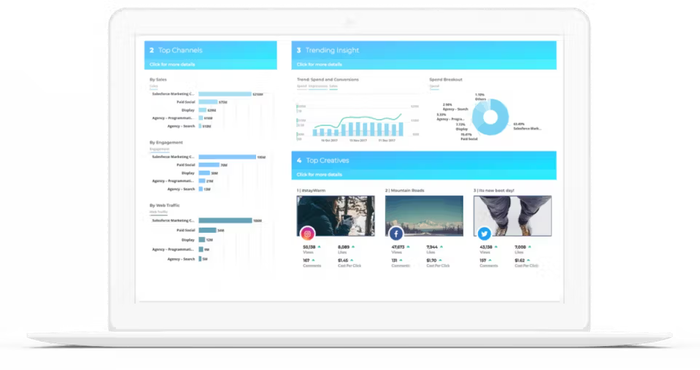This screenshot has height=370, width=700.
Task: Open the boots creative thumbnail
Action: pyautogui.click(x=512, y=216)
